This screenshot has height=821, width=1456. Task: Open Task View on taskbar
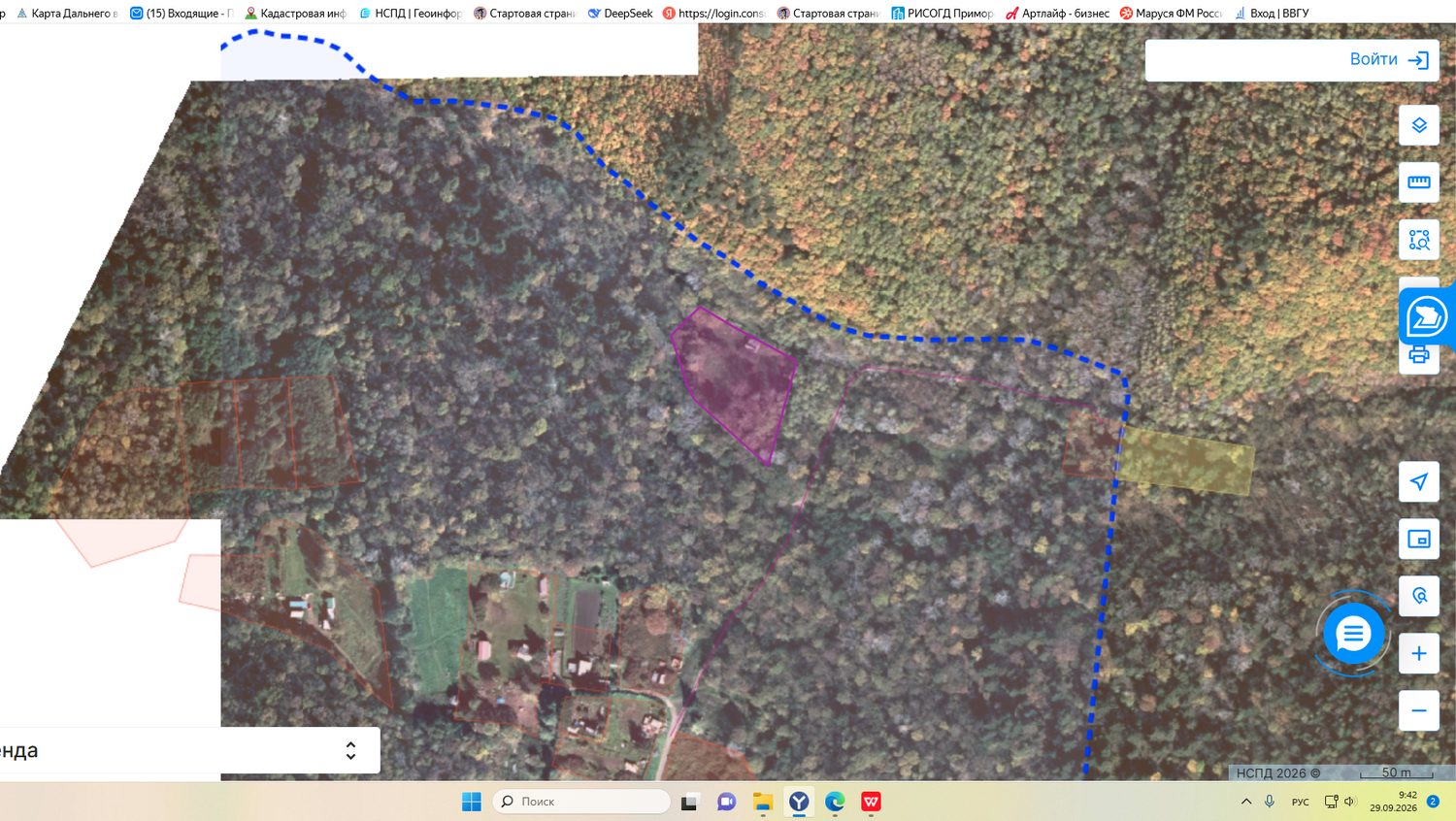click(x=690, y=802)
